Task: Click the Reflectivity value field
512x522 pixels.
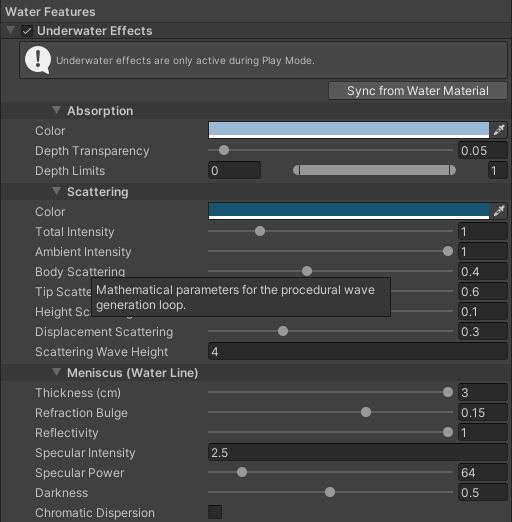Action: (483, 432)
